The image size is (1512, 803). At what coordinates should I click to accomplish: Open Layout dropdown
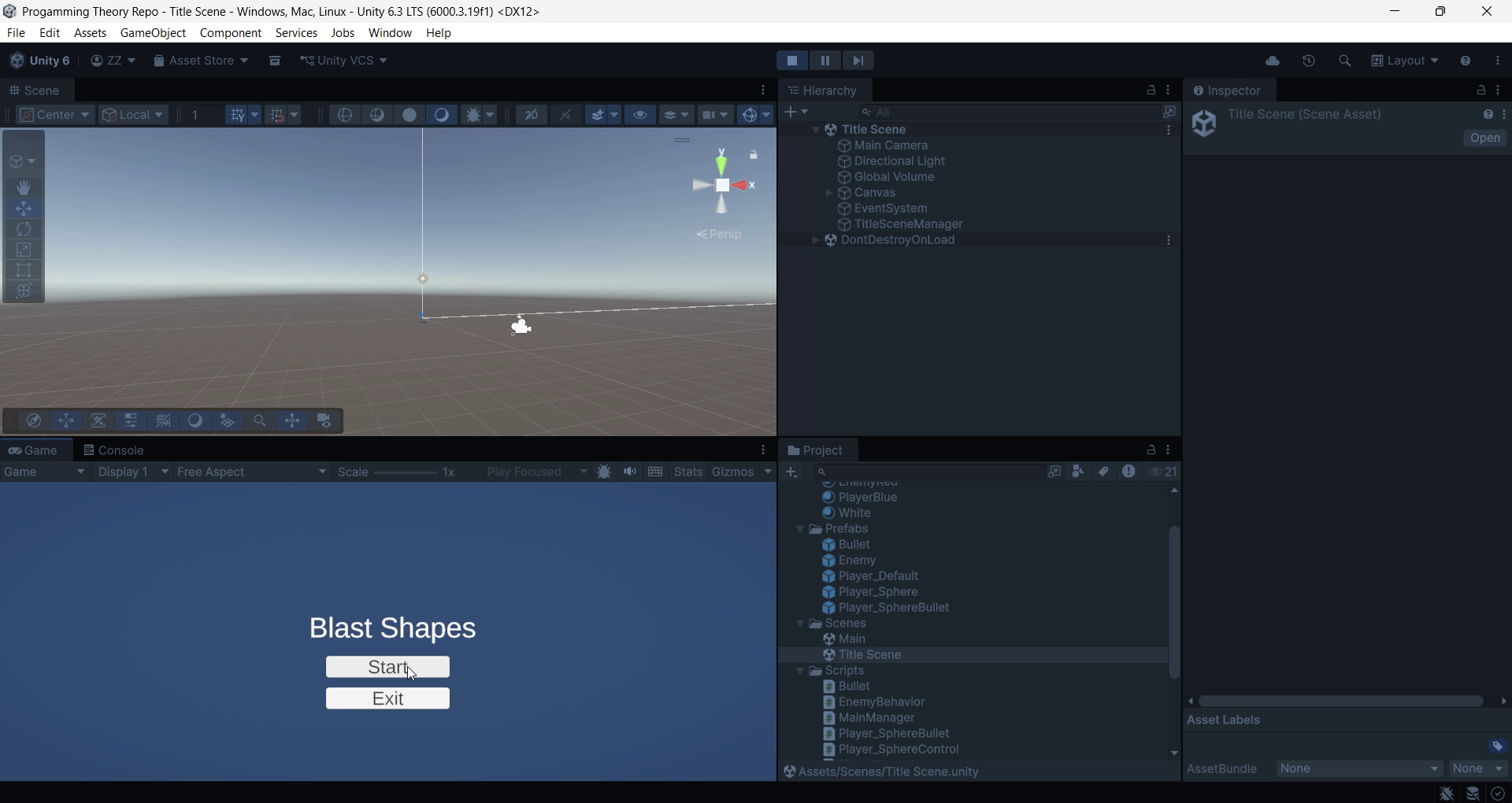[1406, 61]
